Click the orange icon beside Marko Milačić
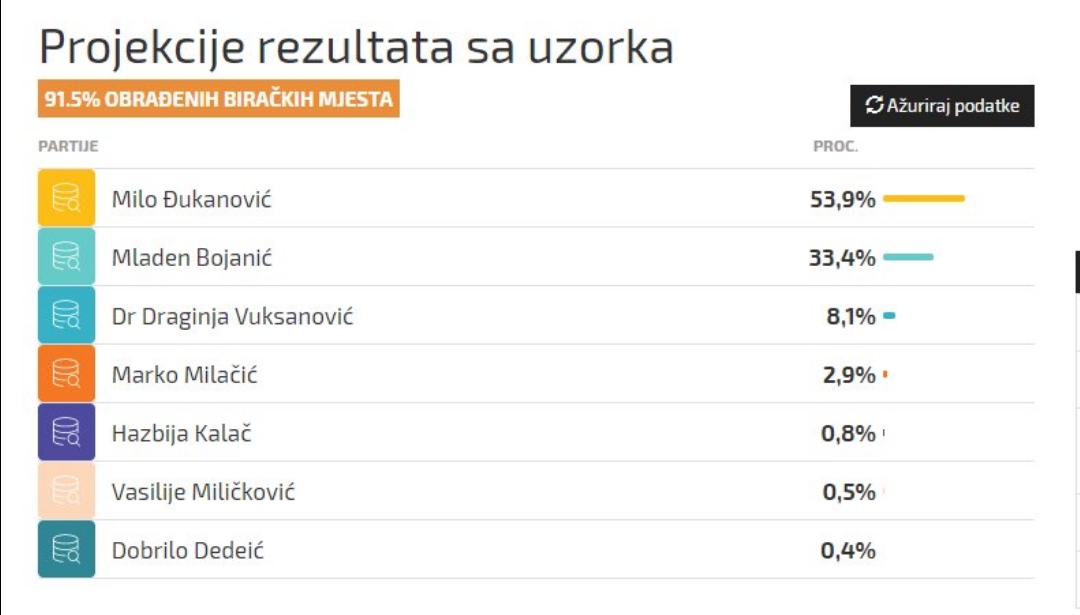The width and height of the screenshot is (1080, 615). (x=66, y=373)
